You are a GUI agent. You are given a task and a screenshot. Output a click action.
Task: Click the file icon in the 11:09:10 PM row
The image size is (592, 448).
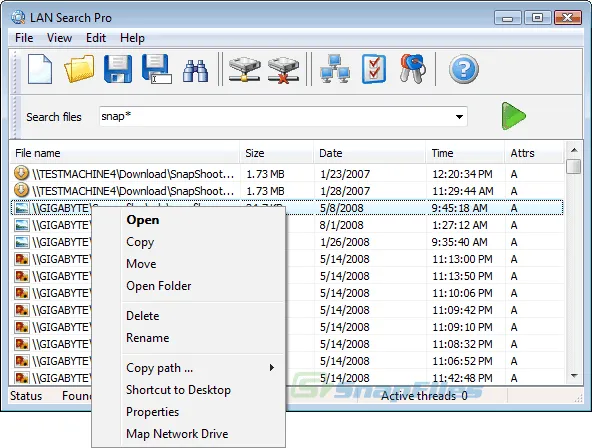[x=22, y=327]
